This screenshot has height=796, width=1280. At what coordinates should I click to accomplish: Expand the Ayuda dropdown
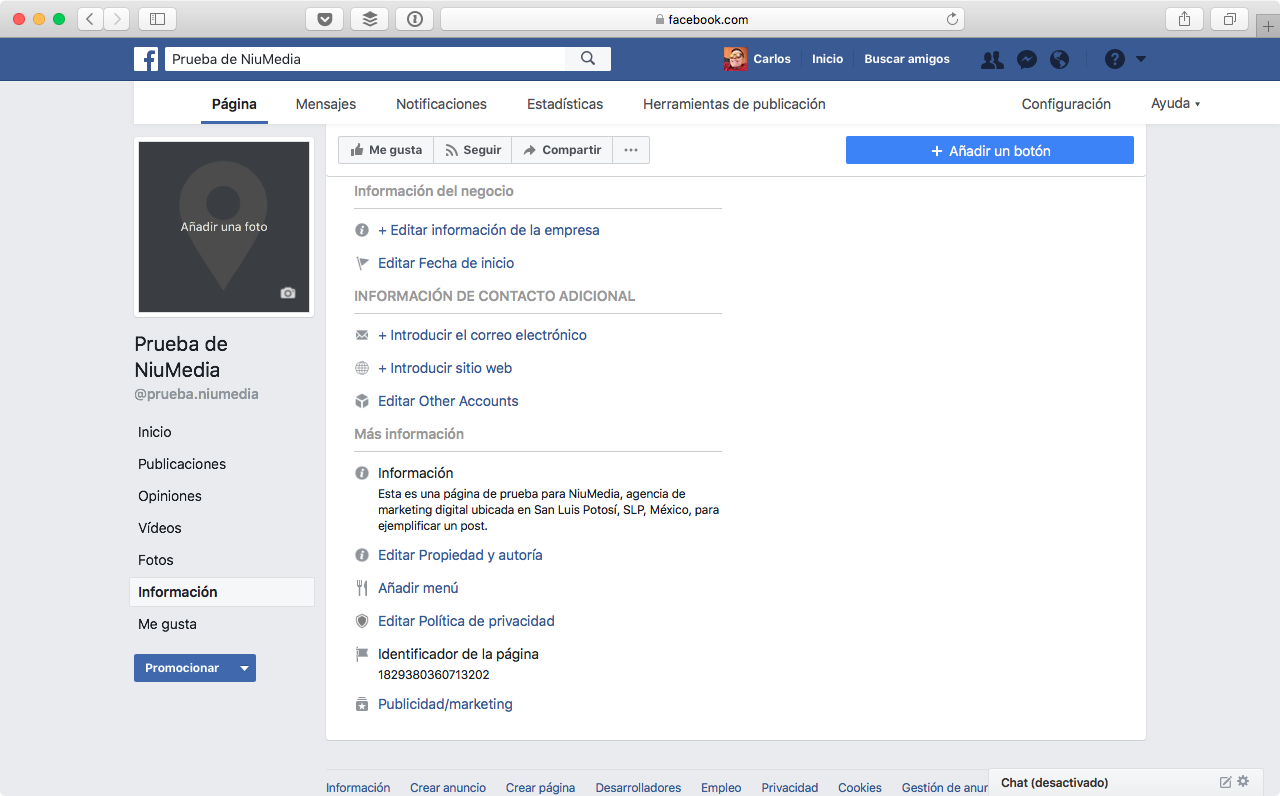click(x=1175, y=104)
